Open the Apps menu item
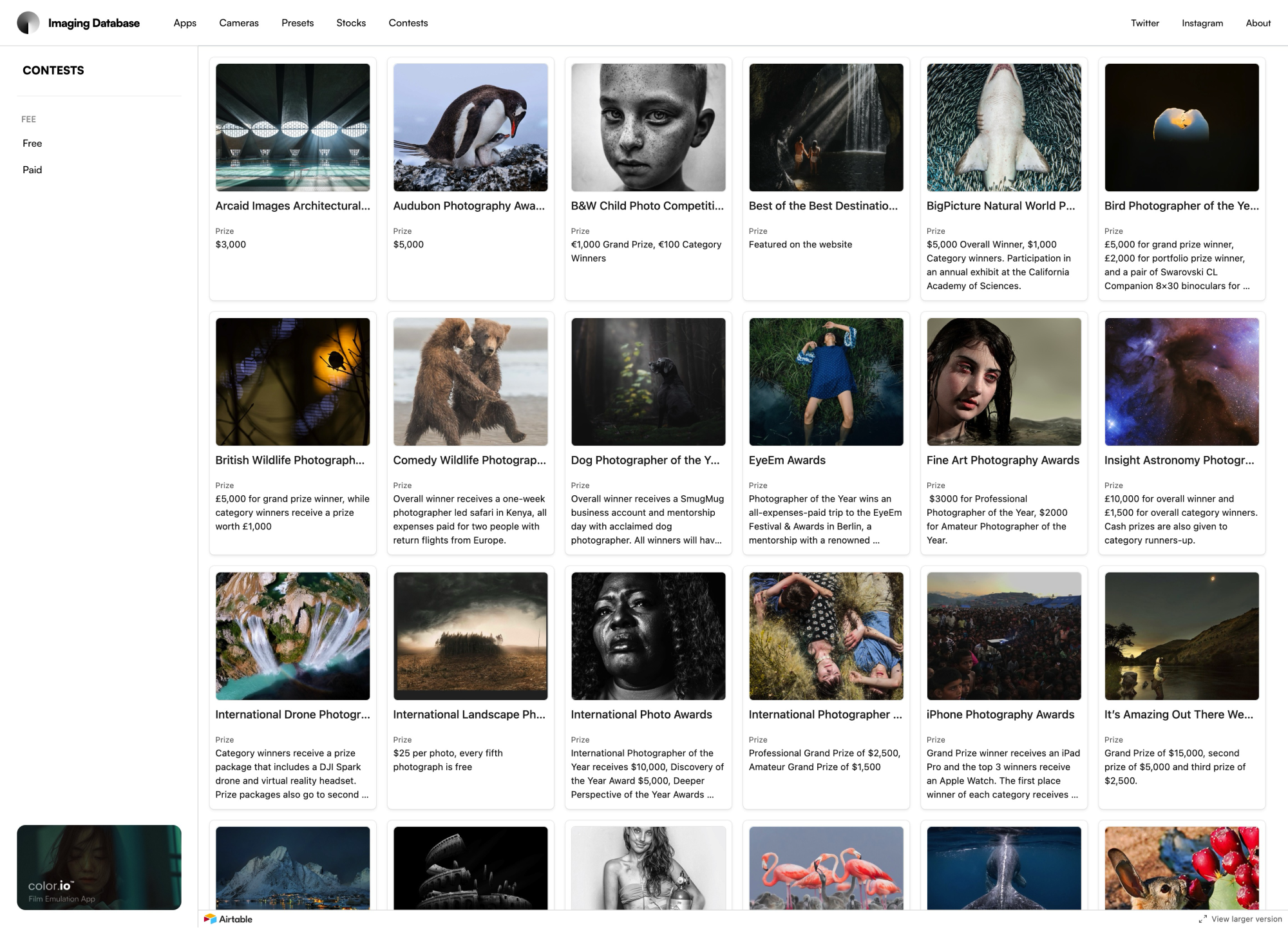 (x=185, y=23)
